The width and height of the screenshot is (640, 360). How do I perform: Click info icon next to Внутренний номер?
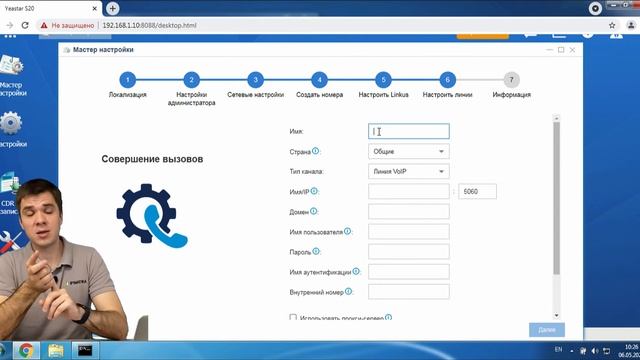[x=348, y=291]
